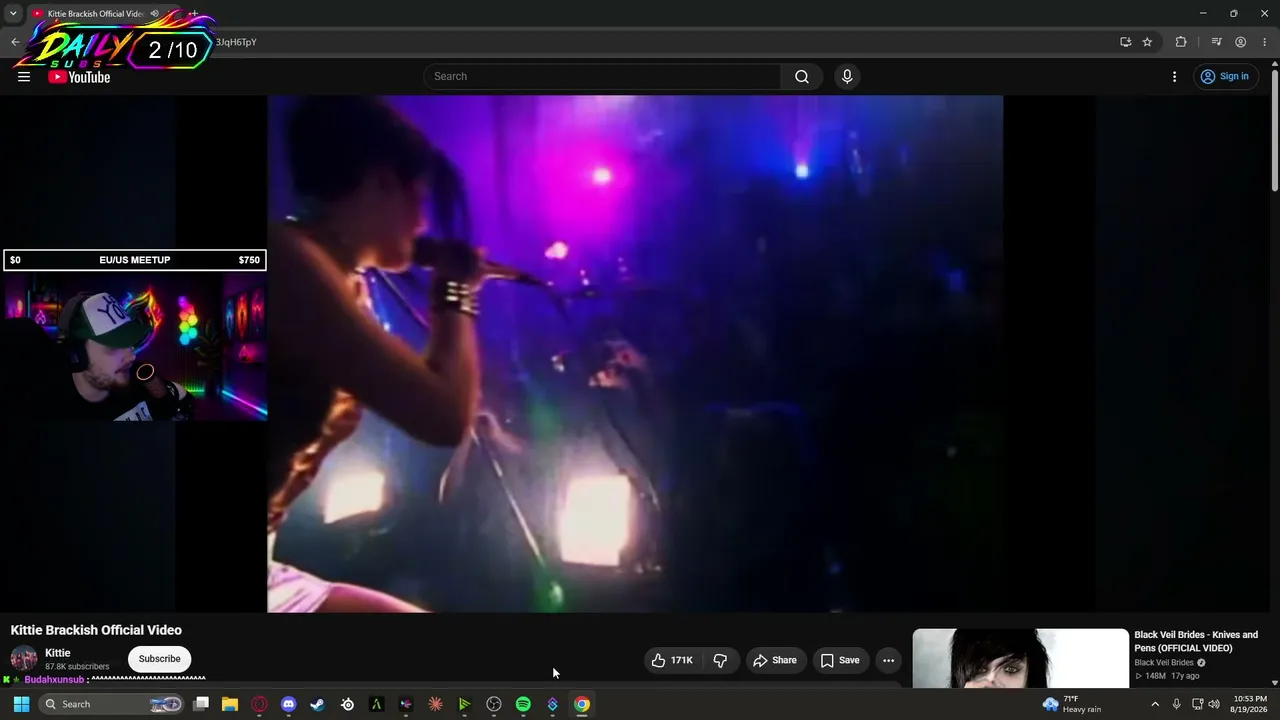This screenshot has width=1280, height=720.
Task: Dislike the Kittie Brackish video
Action: point(720,660)
